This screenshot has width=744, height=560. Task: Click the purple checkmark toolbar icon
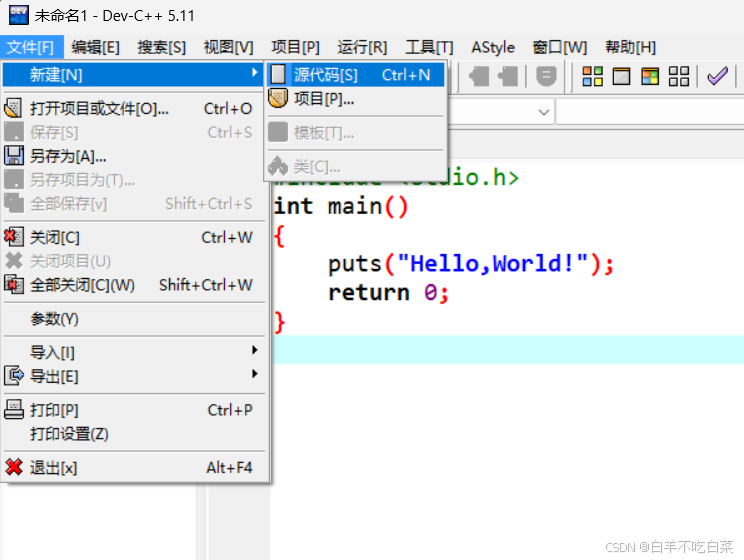pos(717,76)
